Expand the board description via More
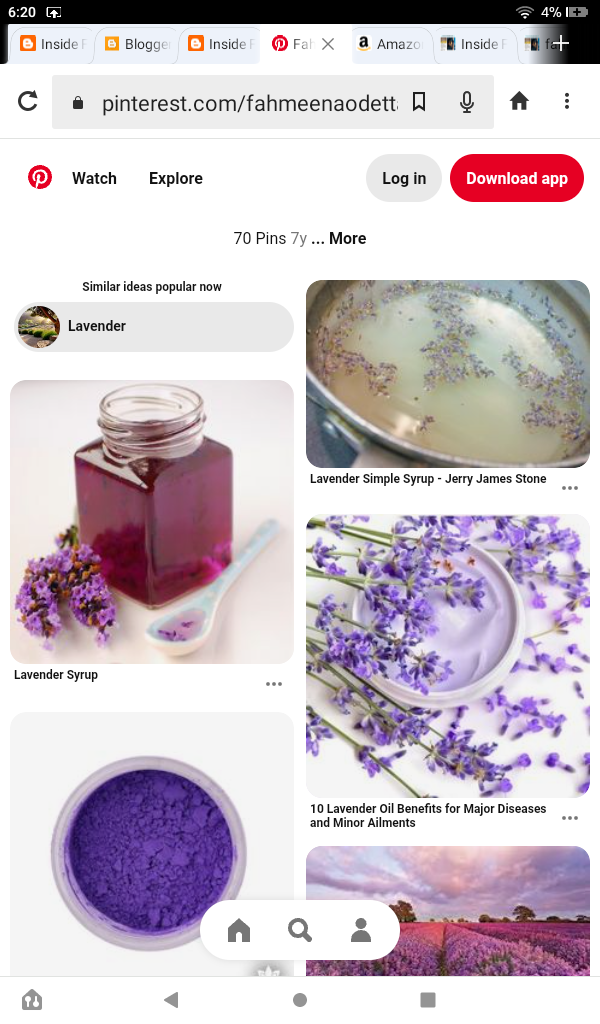The image size is (600, 1024). (347, 238)
